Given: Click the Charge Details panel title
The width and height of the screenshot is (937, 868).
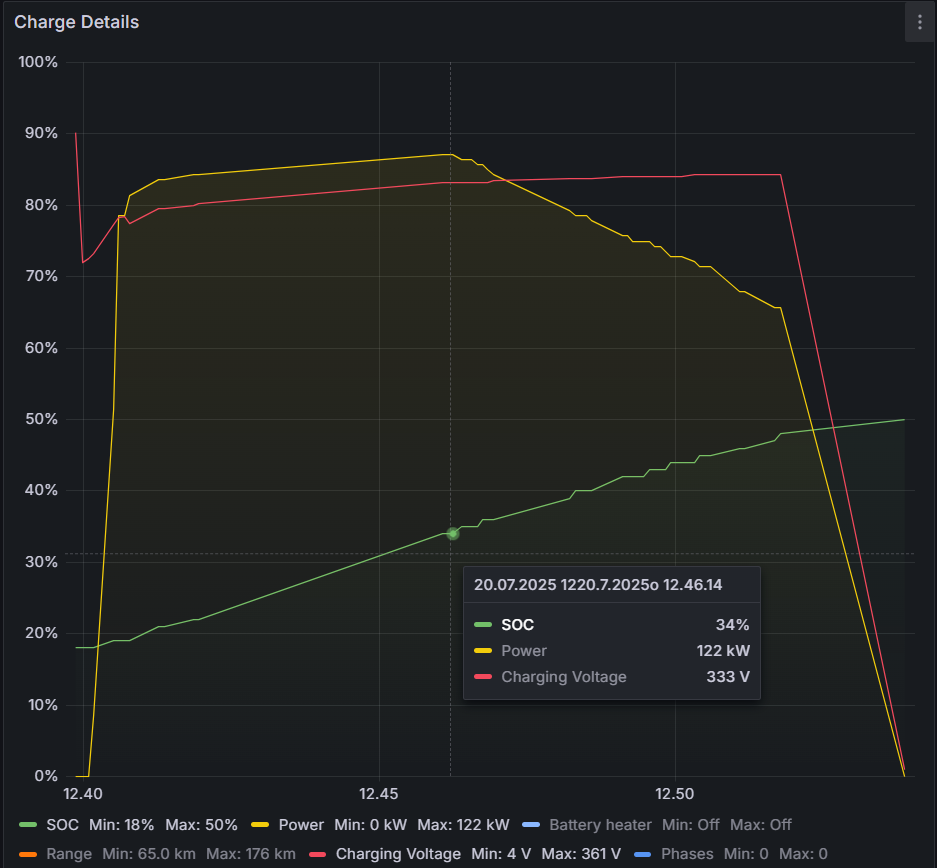Looking at the screenshot, I should tap(76, 22).
